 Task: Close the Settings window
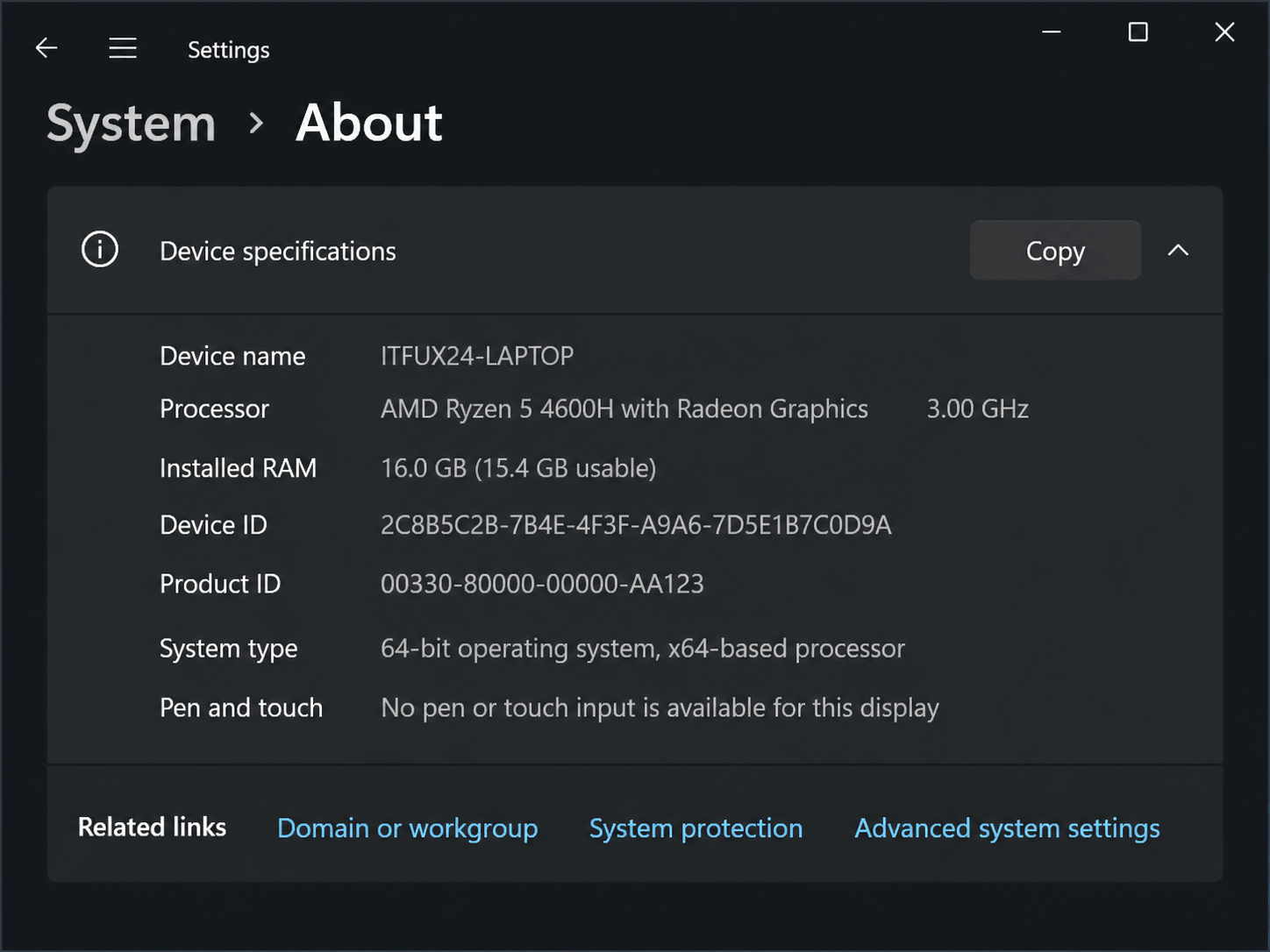pyautogui.click(x=1224, y=32)
